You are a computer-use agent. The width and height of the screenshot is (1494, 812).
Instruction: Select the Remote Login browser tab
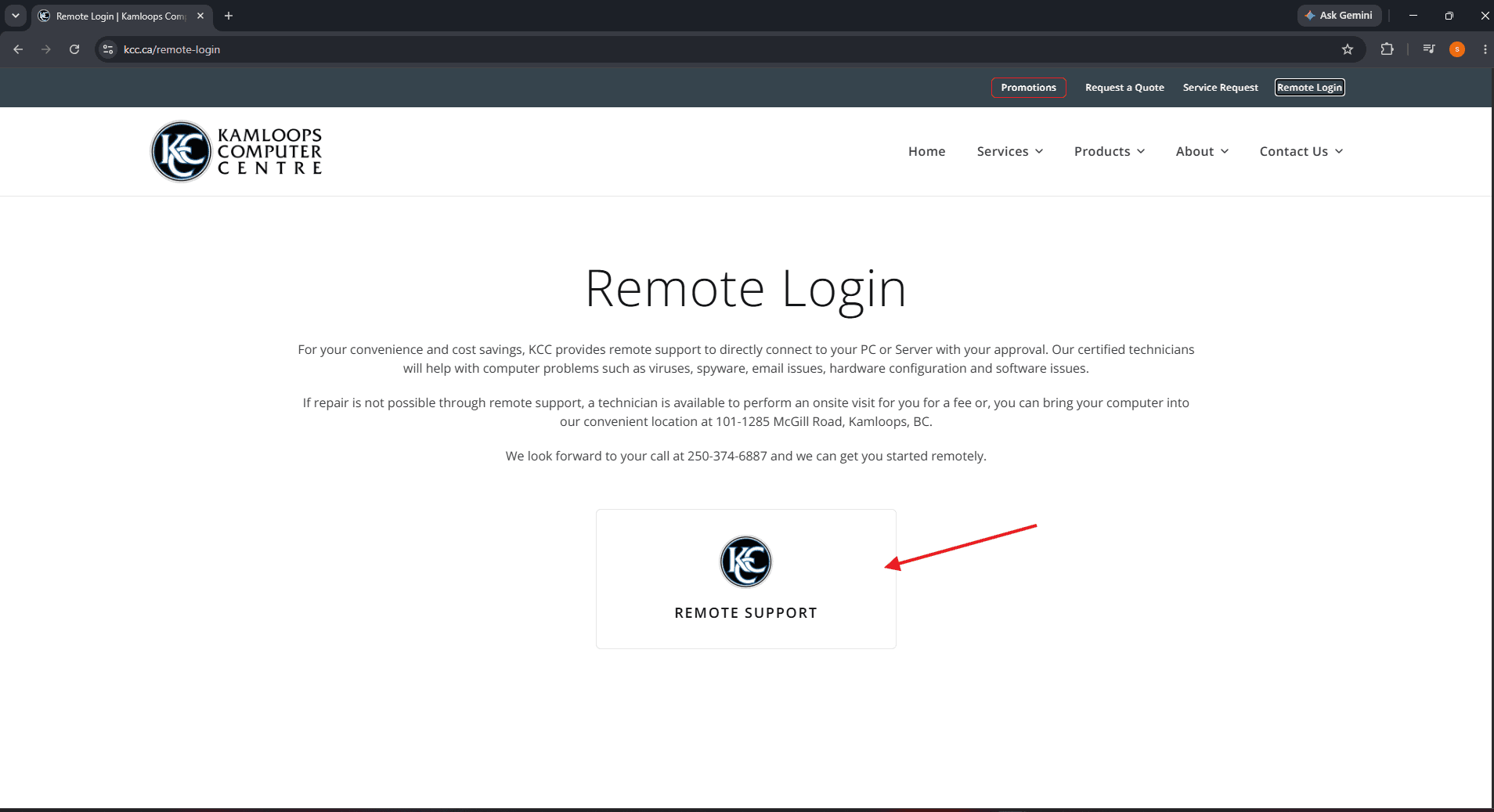[121, 16]
